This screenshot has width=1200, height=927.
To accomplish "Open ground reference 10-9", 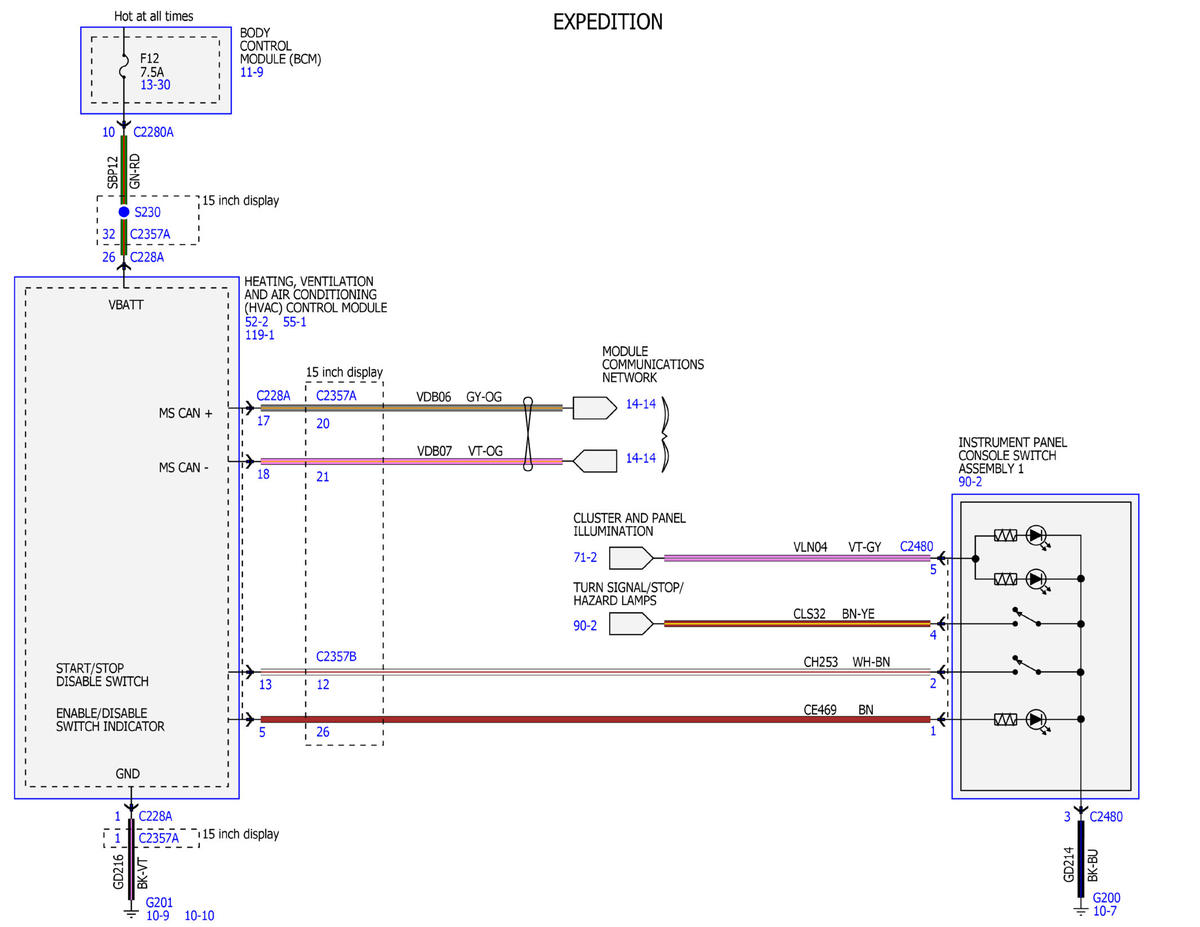I will point(157,915).
